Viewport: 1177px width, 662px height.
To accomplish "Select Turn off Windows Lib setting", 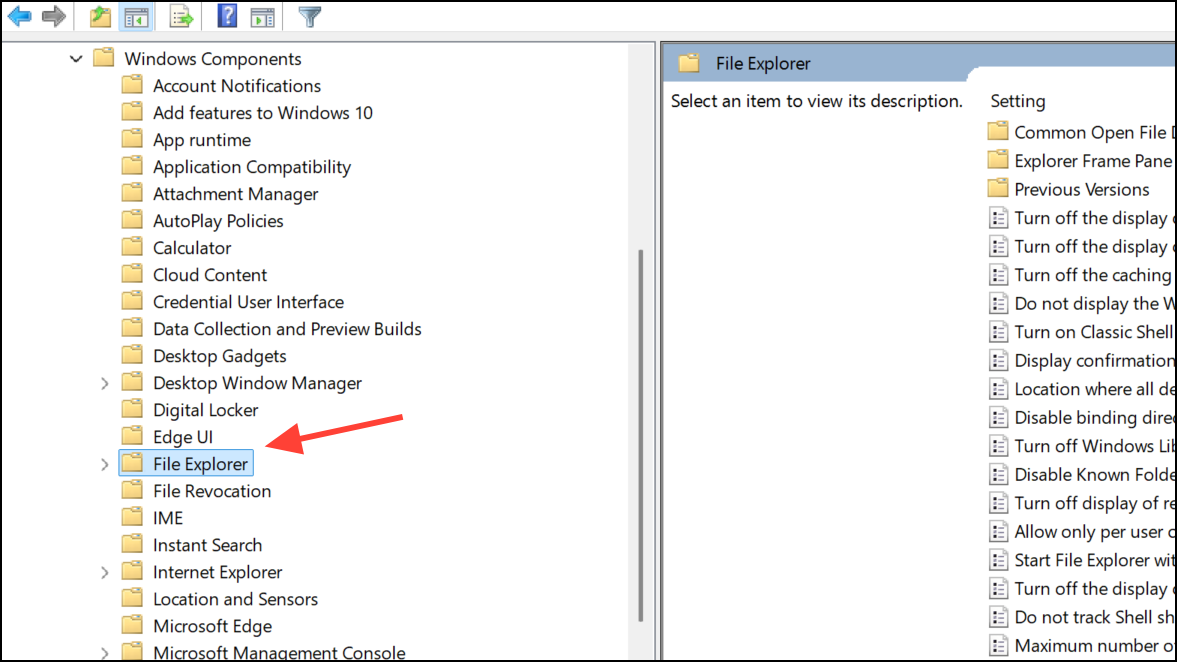I will 1094,446.
